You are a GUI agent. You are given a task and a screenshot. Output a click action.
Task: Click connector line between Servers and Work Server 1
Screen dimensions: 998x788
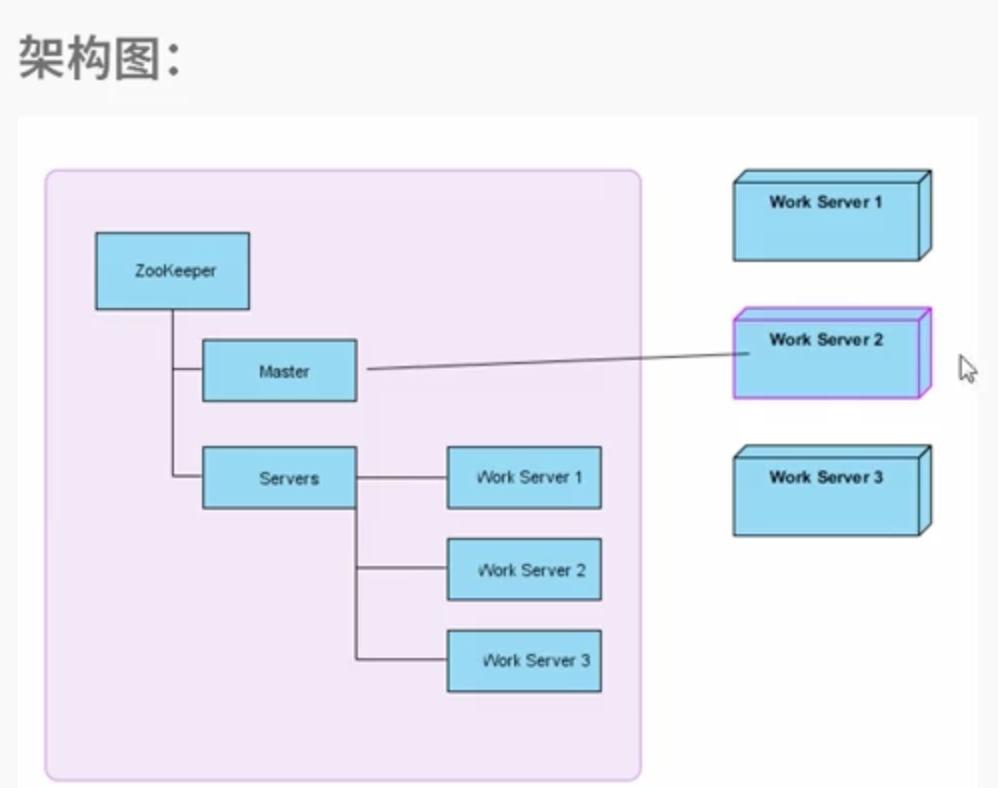402,478
